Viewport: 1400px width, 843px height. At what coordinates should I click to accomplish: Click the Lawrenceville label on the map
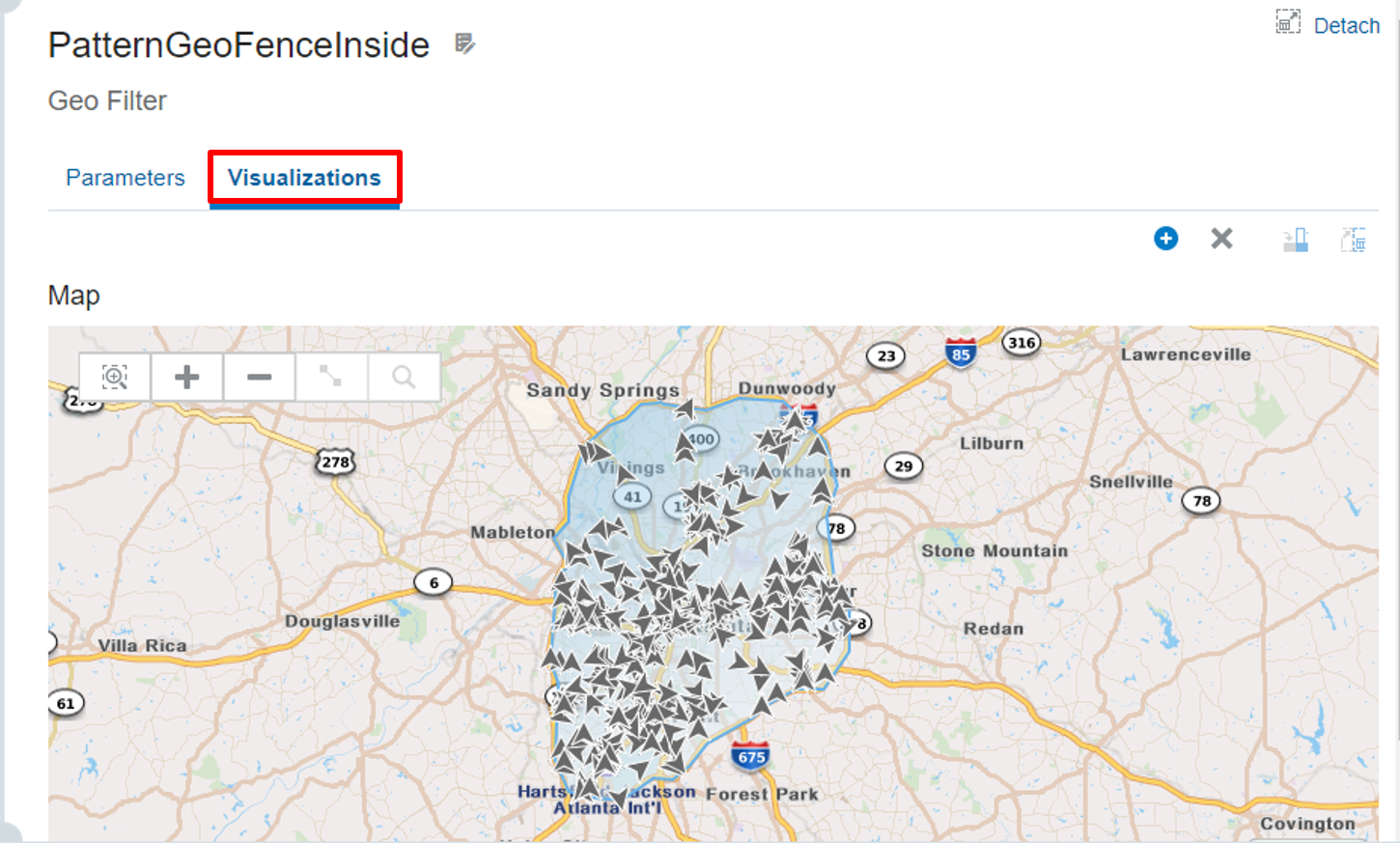1186,354
